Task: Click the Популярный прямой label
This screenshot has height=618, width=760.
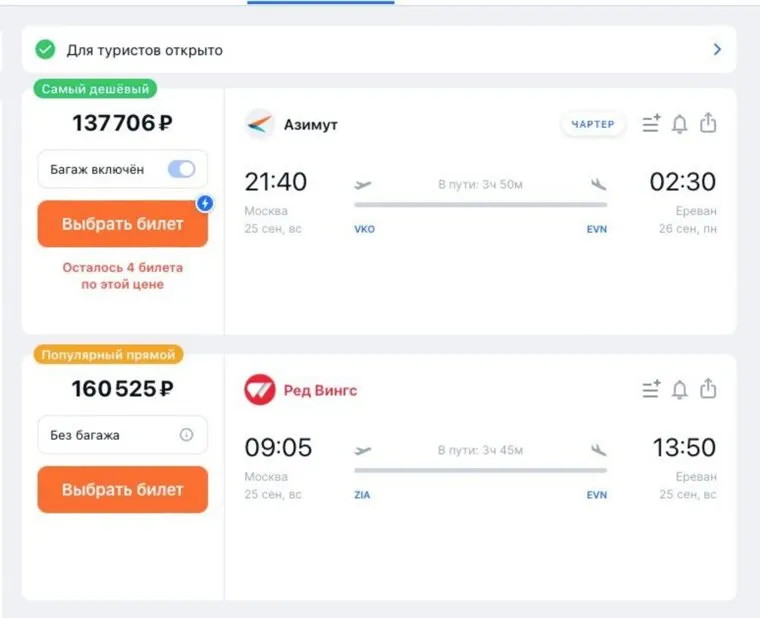Action: 108,354
